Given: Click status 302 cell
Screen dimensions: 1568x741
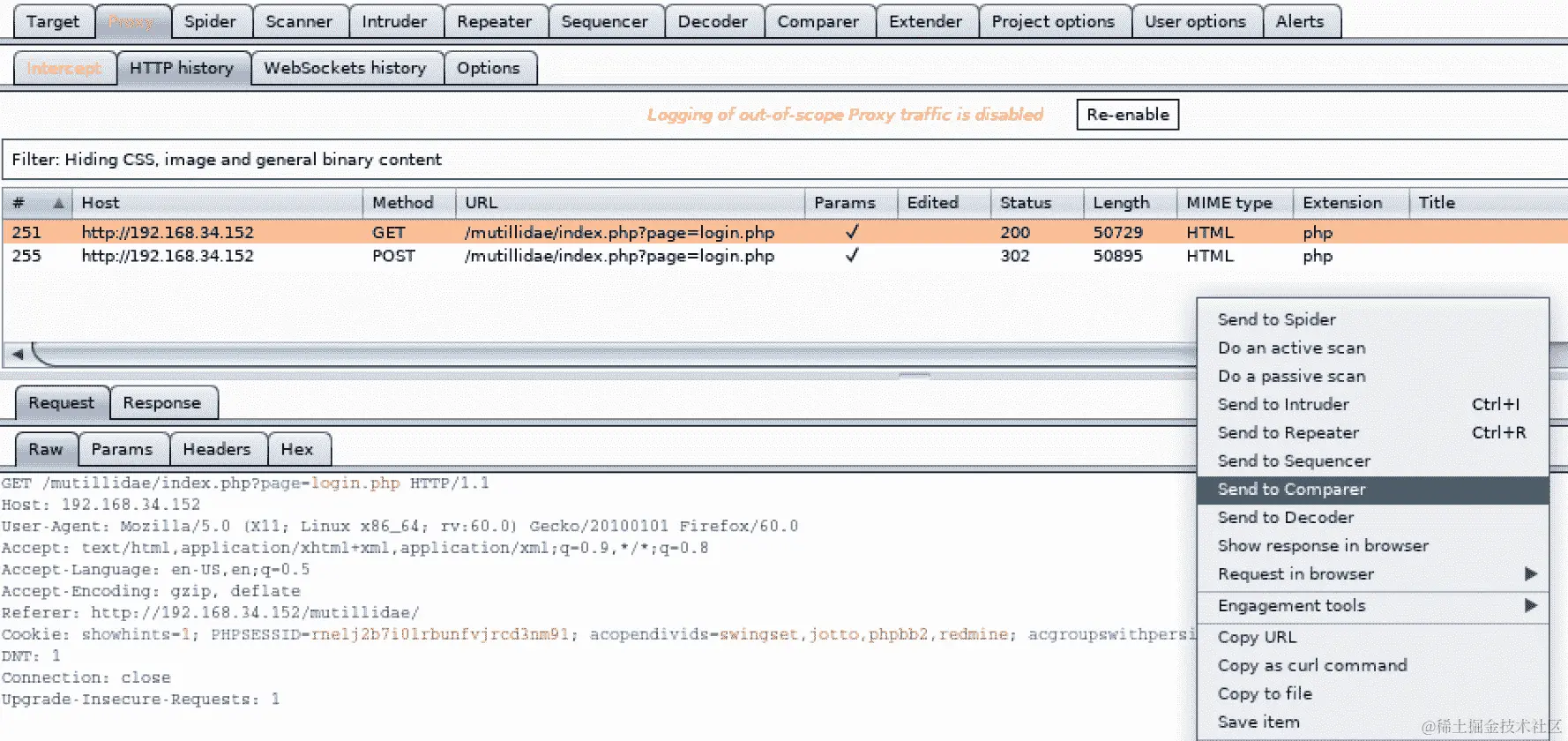Looking at the screenshot, I should tap(1015, 256).
